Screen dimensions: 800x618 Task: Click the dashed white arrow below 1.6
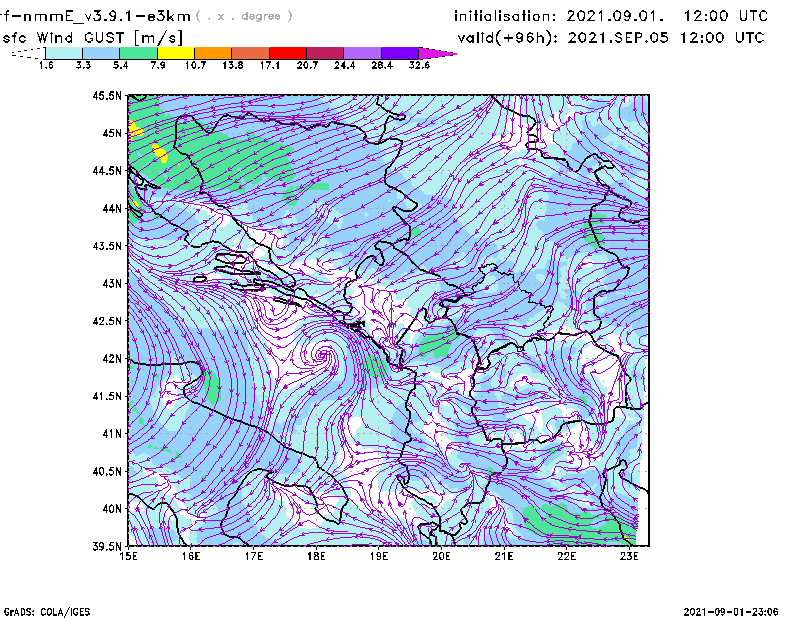click(28, 53)
